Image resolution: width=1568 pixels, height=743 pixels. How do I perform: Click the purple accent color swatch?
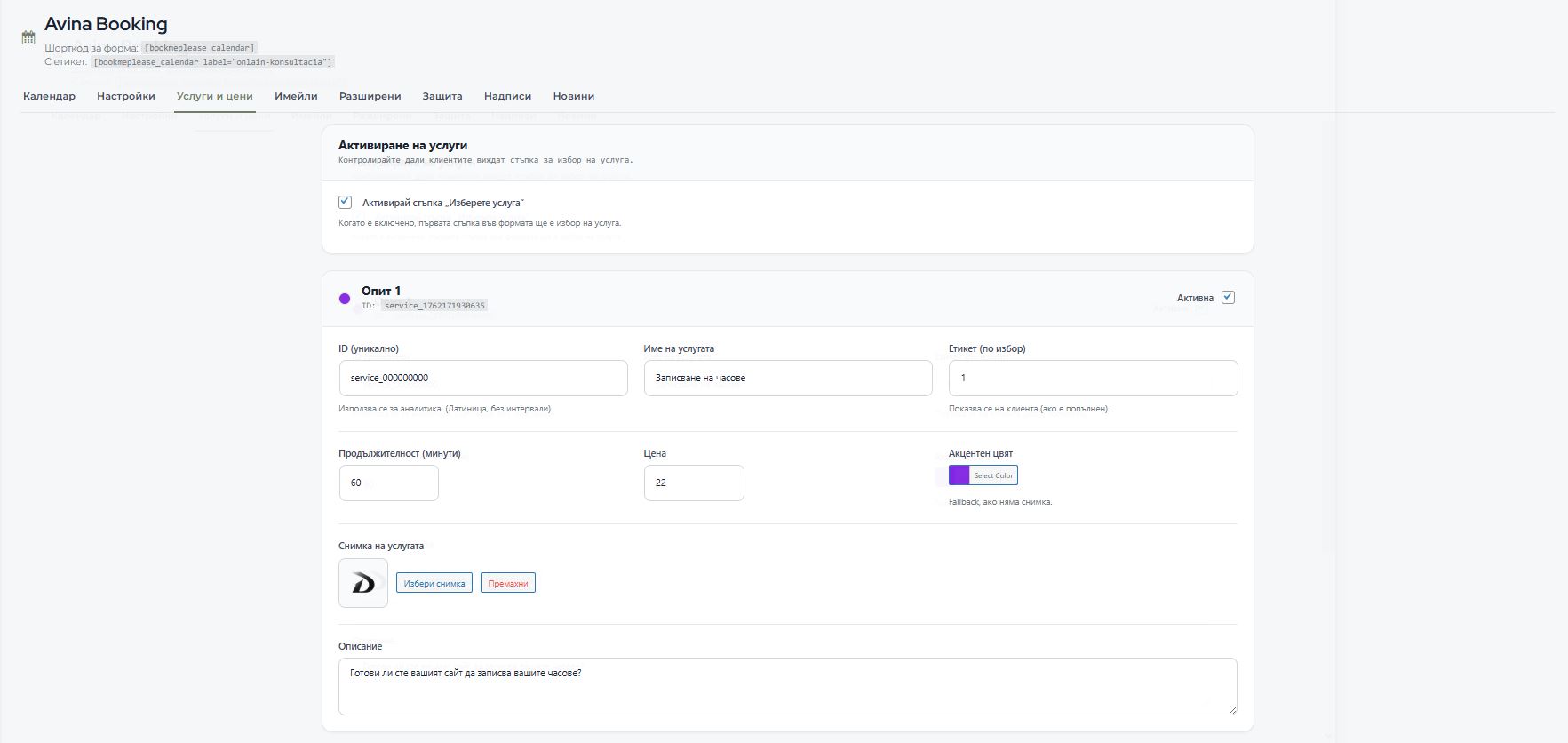click(959, 475)
